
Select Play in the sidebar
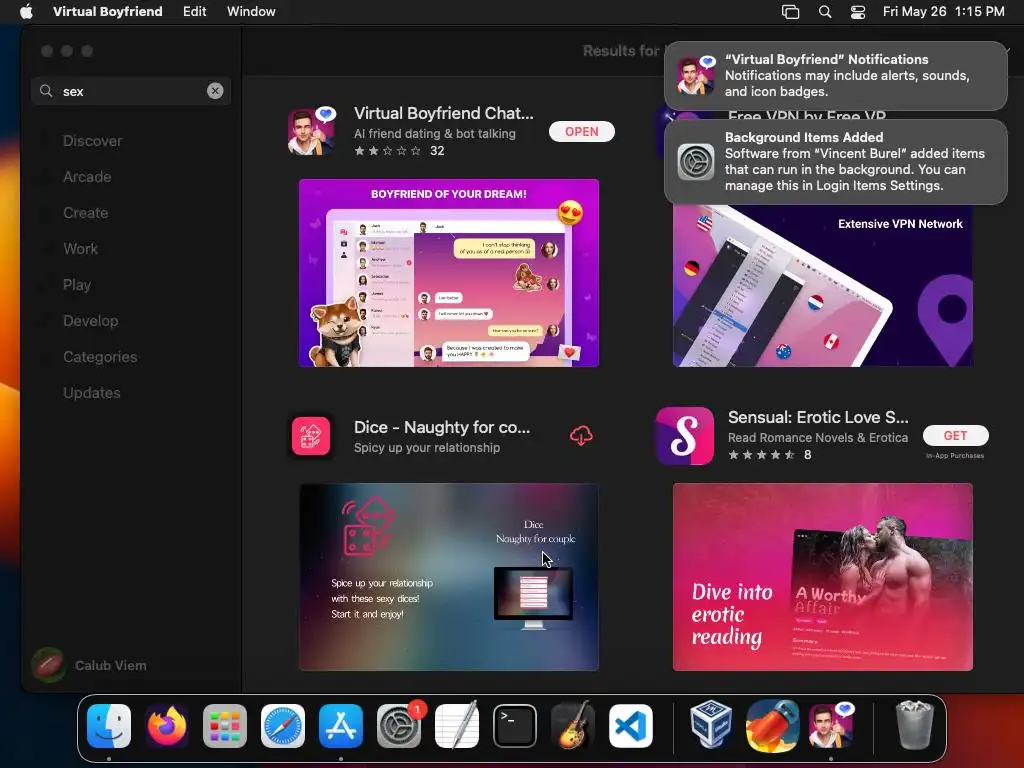[x=77, y=285]
